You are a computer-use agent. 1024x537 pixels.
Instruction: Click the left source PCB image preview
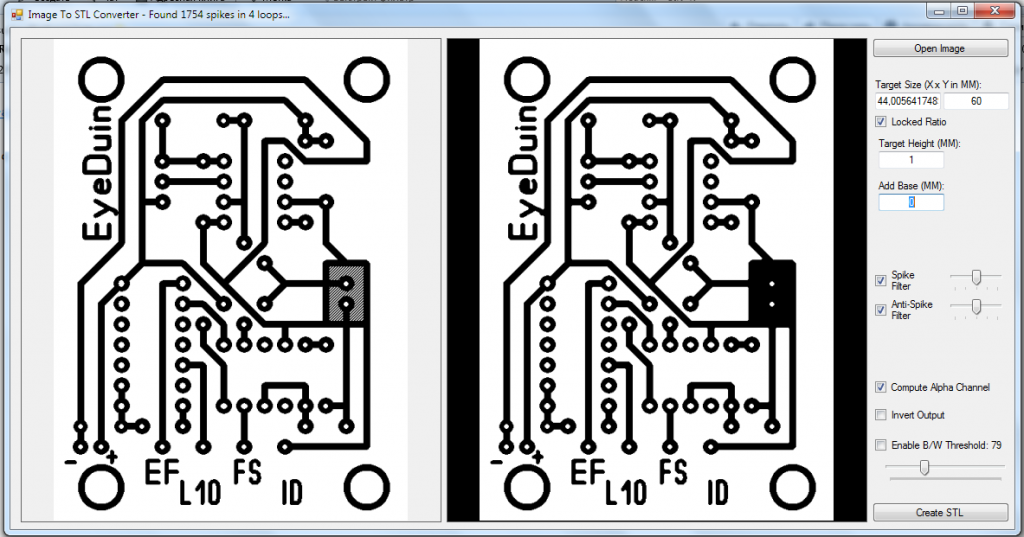231,280
